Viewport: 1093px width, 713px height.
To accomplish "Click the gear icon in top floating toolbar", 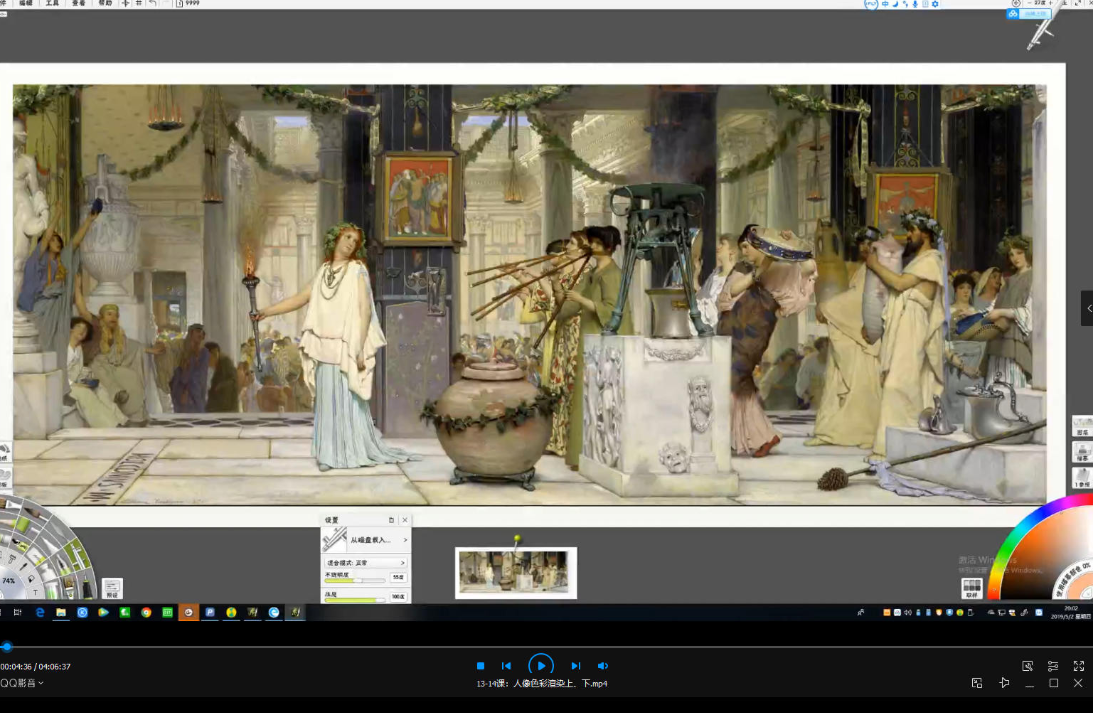I will click(x=935, y=4).
